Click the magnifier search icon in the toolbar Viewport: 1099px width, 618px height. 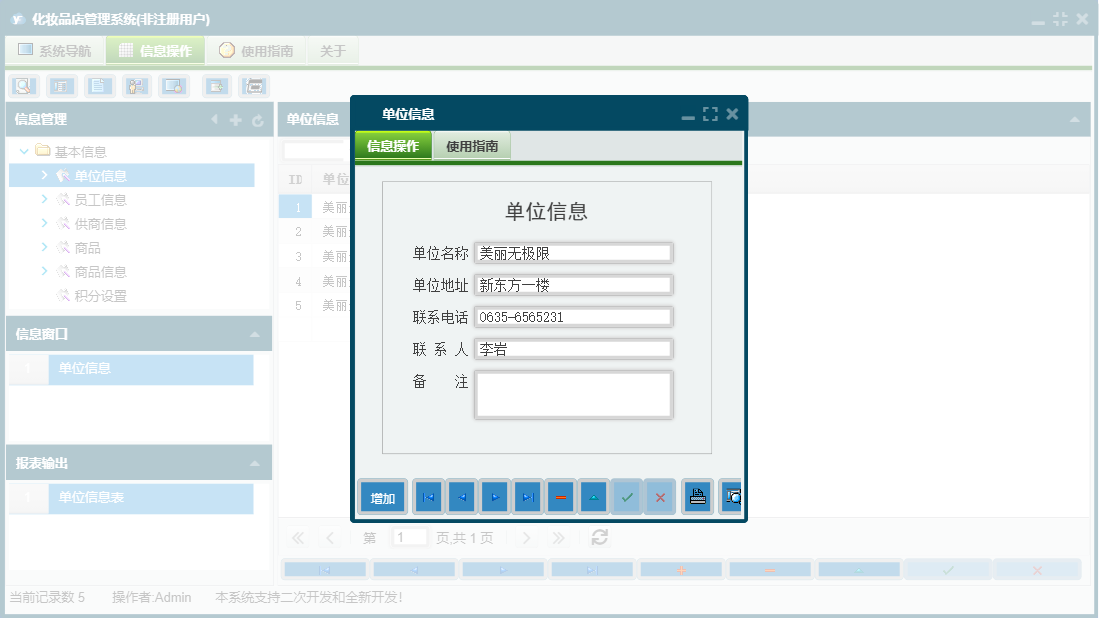pyautogui.click(x=22, y=86)
